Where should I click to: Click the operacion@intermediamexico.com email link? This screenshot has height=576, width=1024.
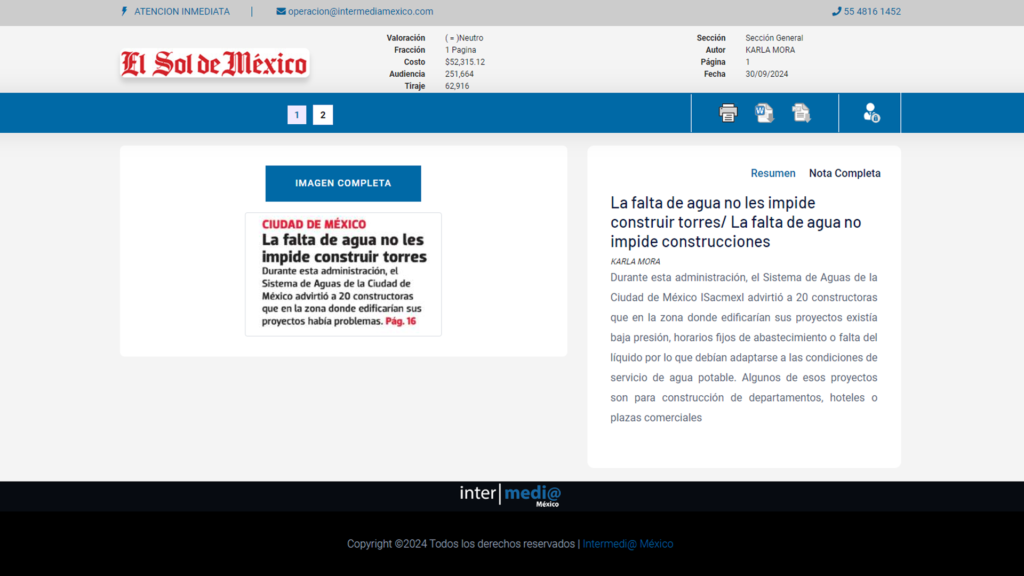(x=360, y=11)
